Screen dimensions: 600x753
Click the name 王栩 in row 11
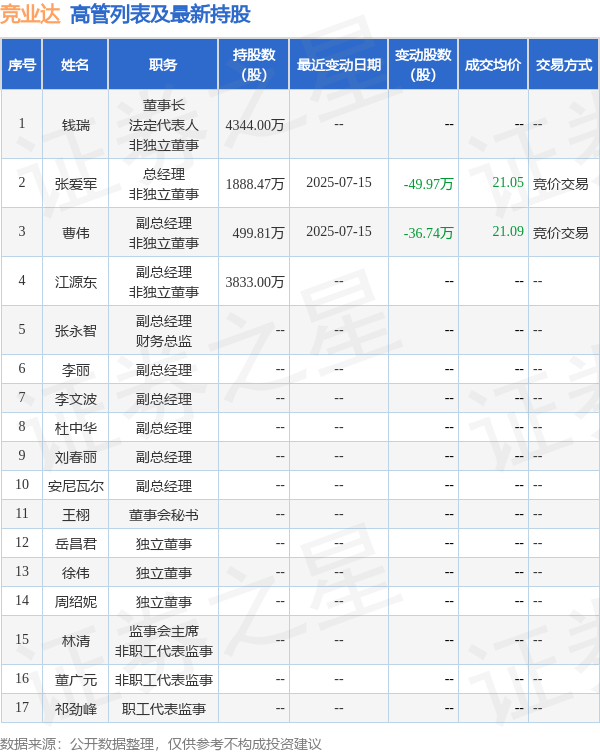(75, 515)
